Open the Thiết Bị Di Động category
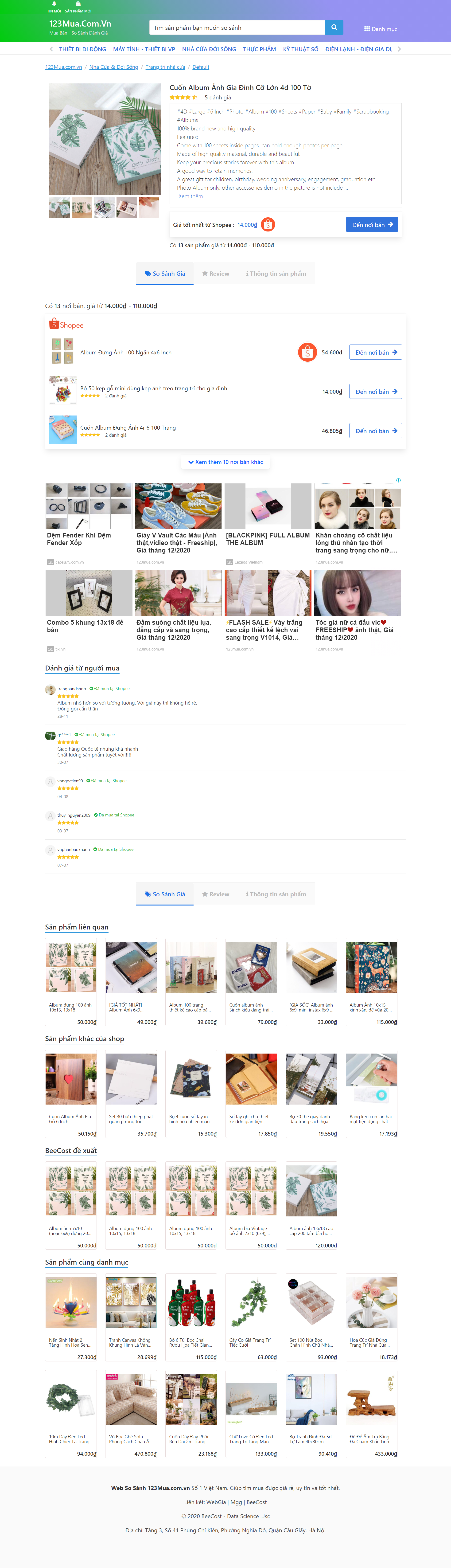 82,49
